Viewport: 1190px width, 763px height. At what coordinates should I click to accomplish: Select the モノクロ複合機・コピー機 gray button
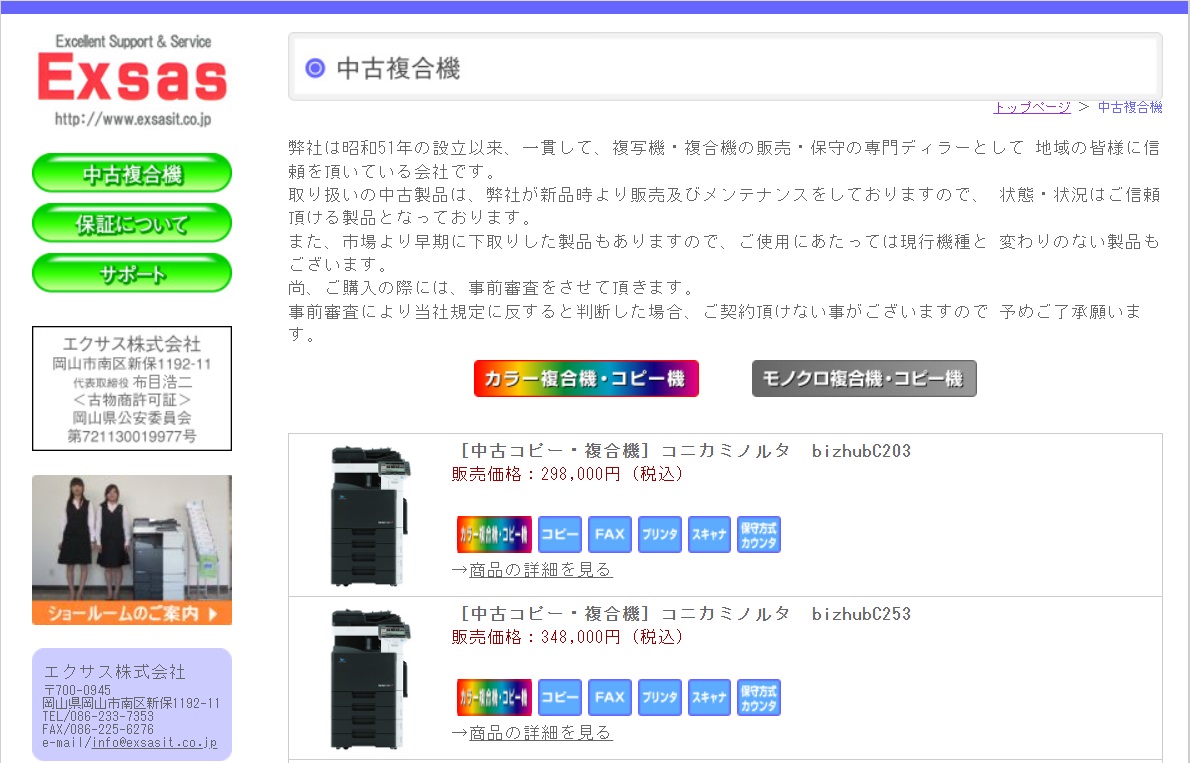[x=864, y=378]
